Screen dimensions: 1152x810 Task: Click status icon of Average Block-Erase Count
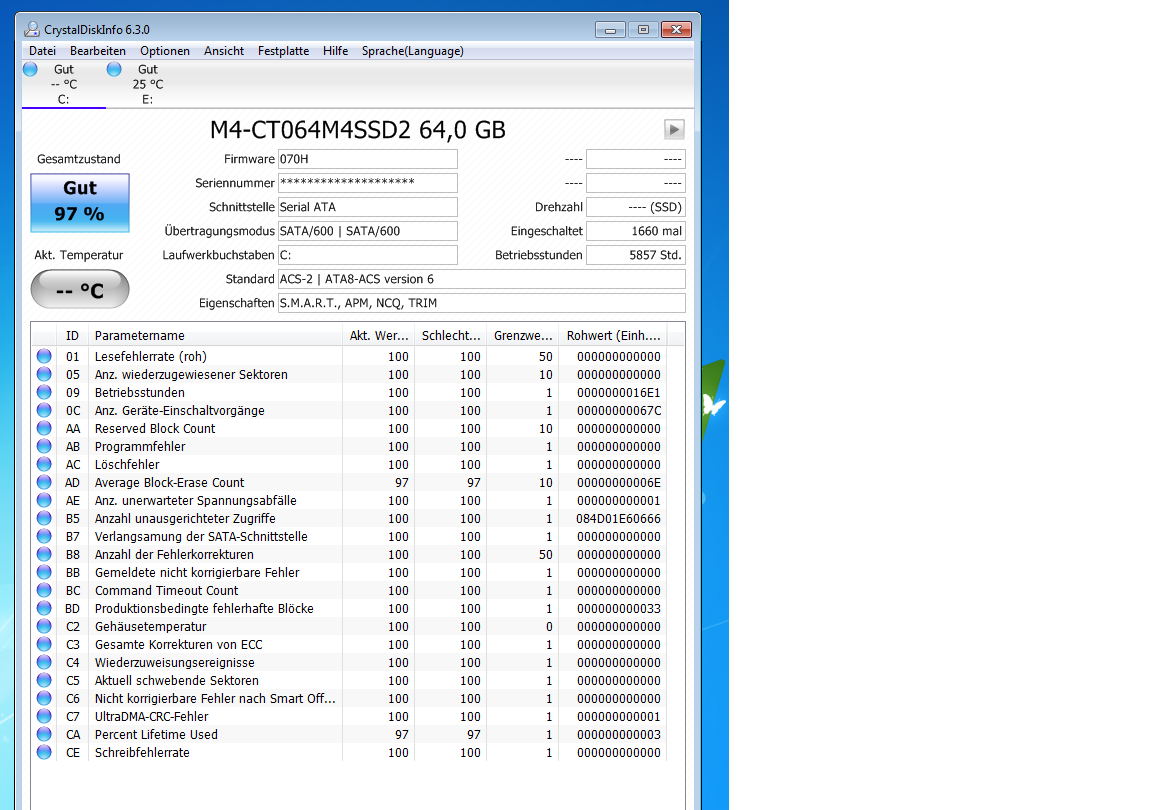44,482
